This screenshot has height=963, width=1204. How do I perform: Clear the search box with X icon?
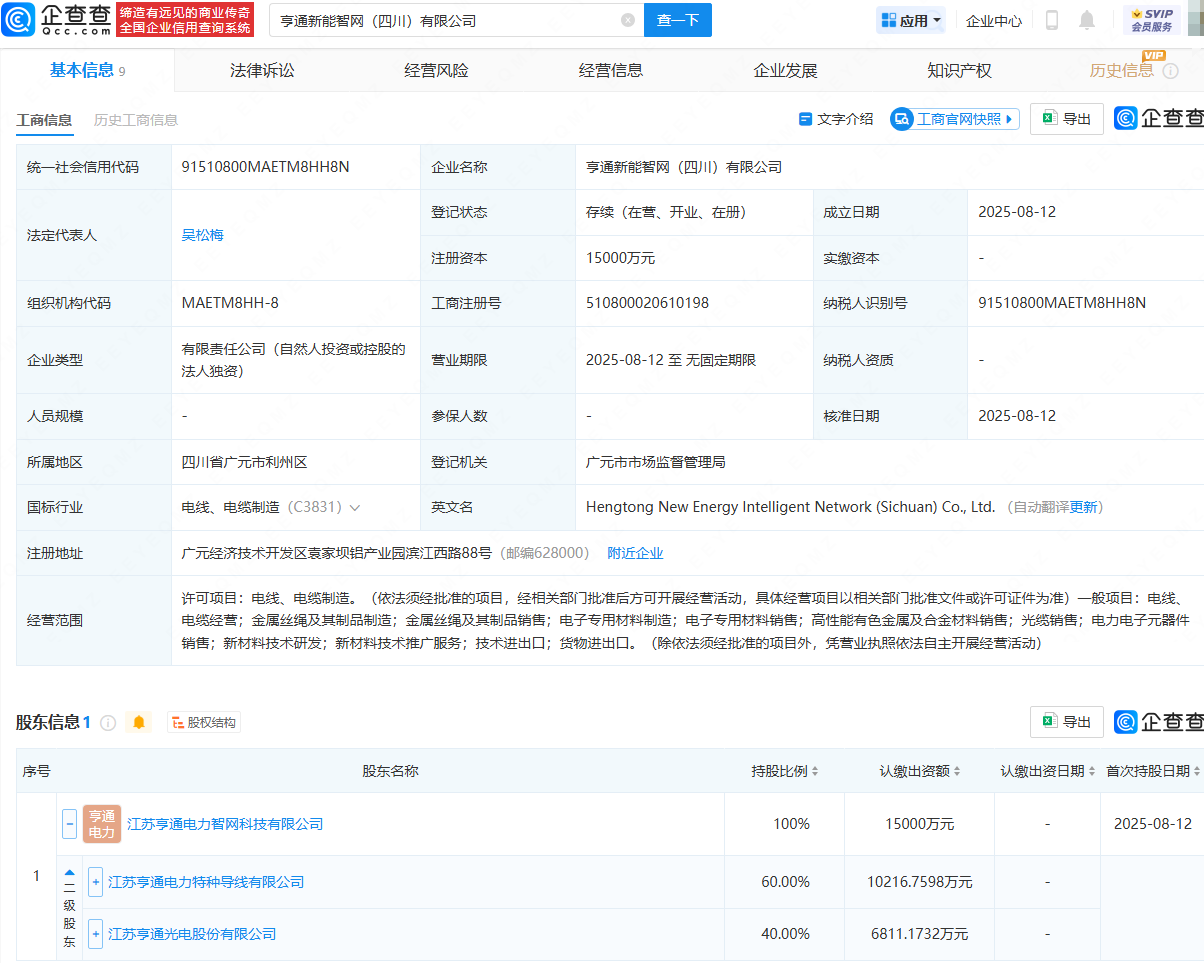coord(627,20)
